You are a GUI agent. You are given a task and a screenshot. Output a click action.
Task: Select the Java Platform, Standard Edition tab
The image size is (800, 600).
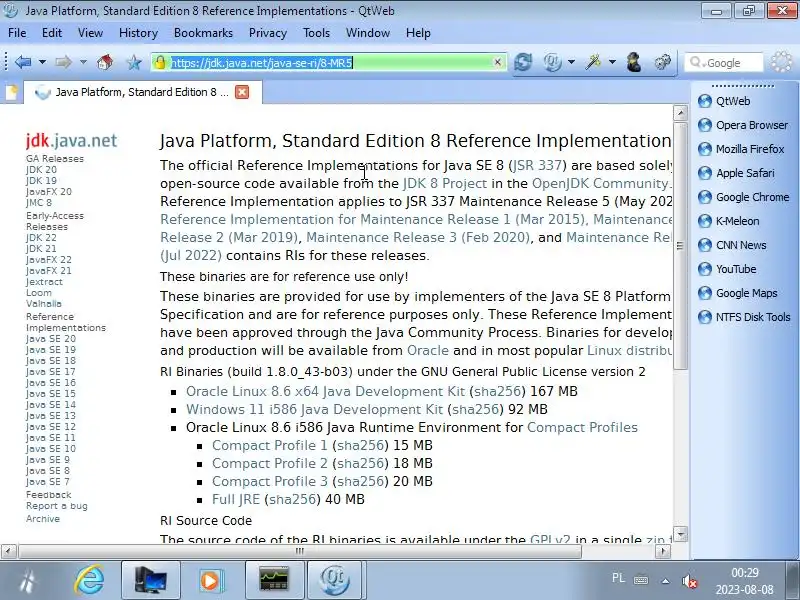point(142,92)
